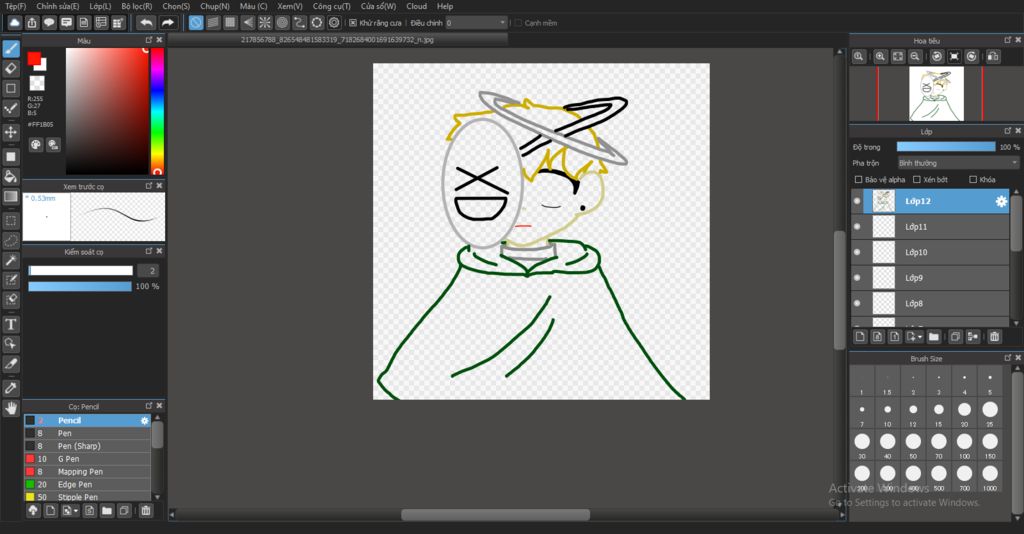Viewport: 1024px width, 534px height.
Task: Open the Công cụ(T) menu
Action: 331,6
